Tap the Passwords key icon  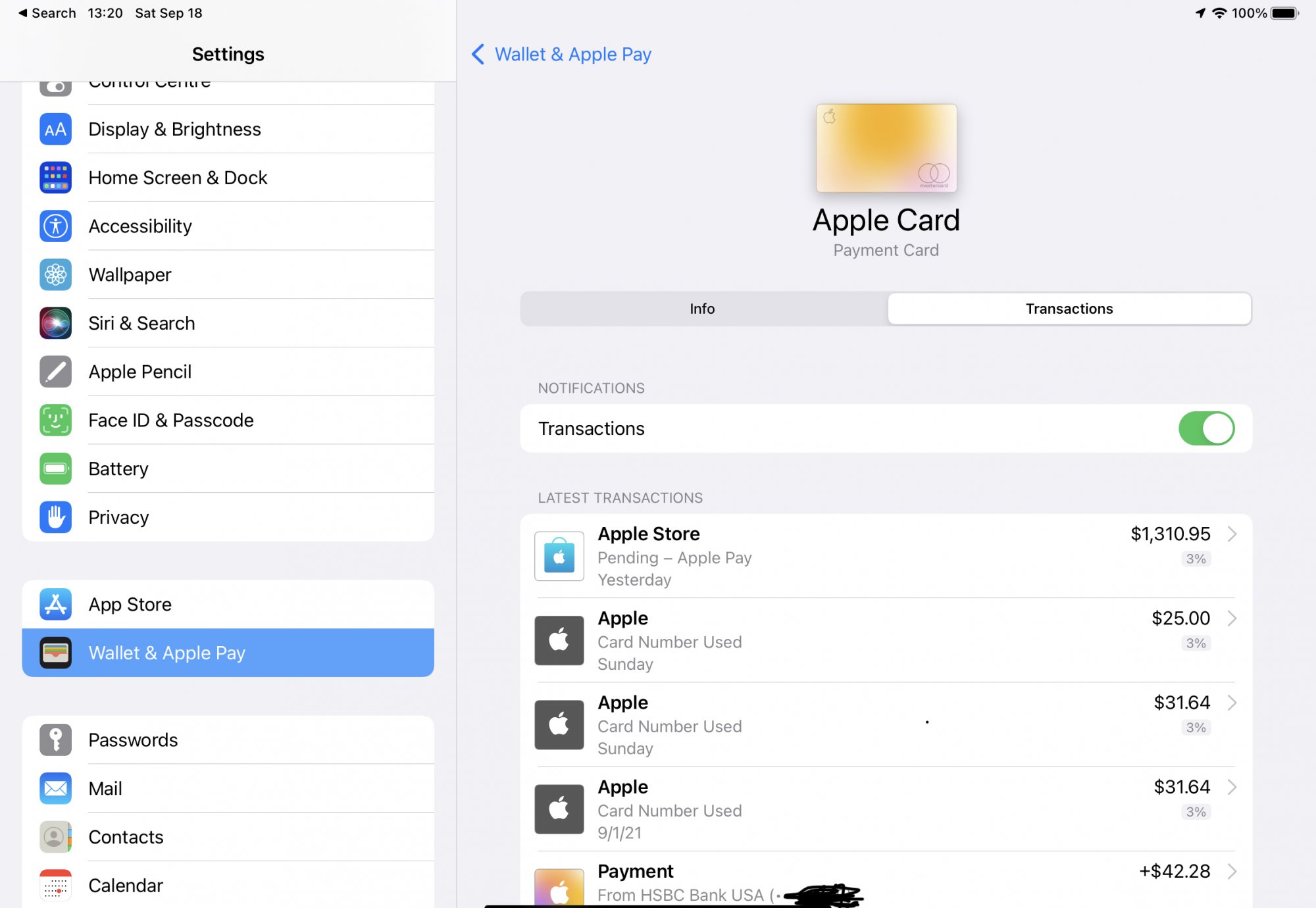[x=55, y=740]
